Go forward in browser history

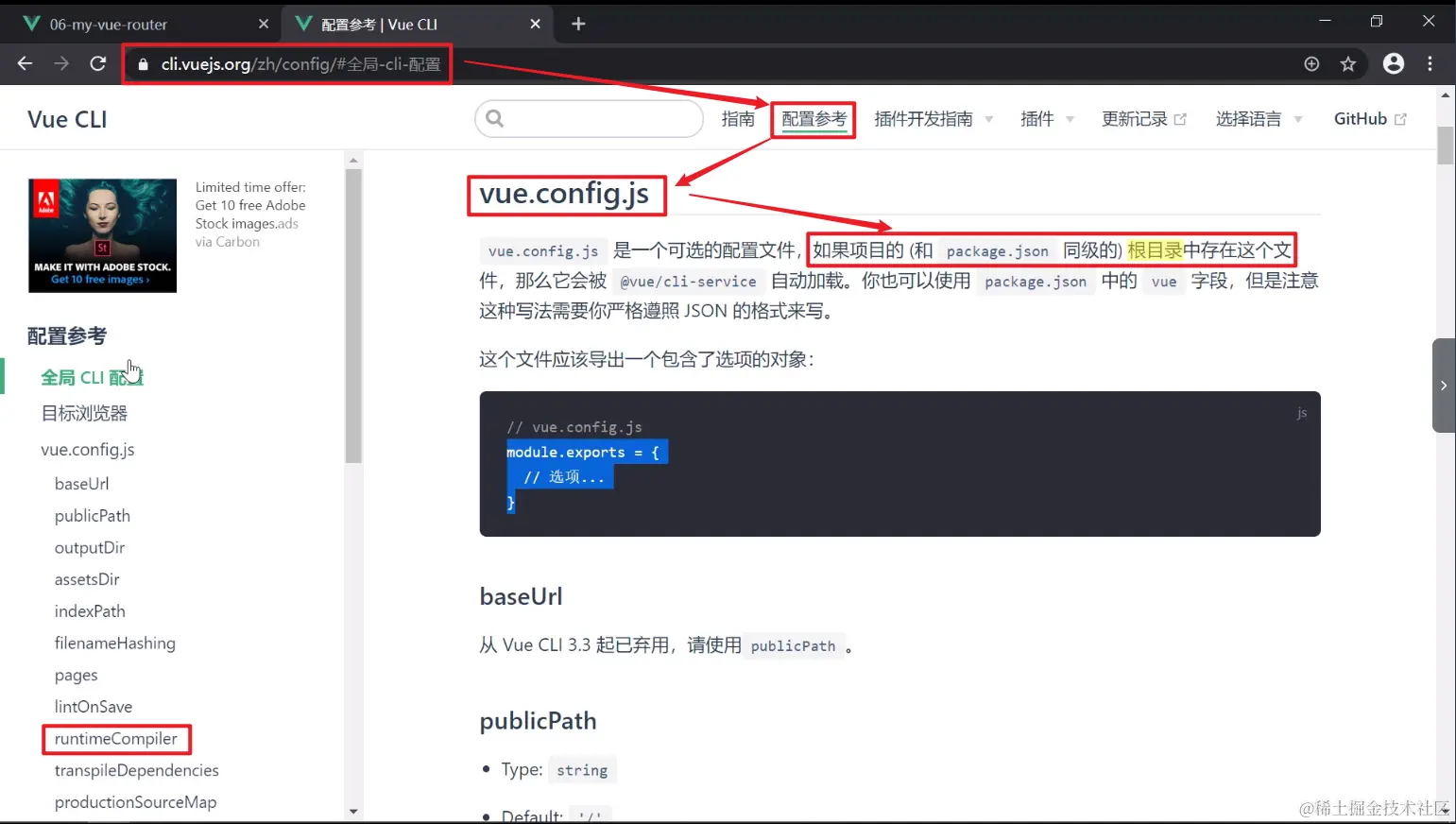(x=61, y=63)
